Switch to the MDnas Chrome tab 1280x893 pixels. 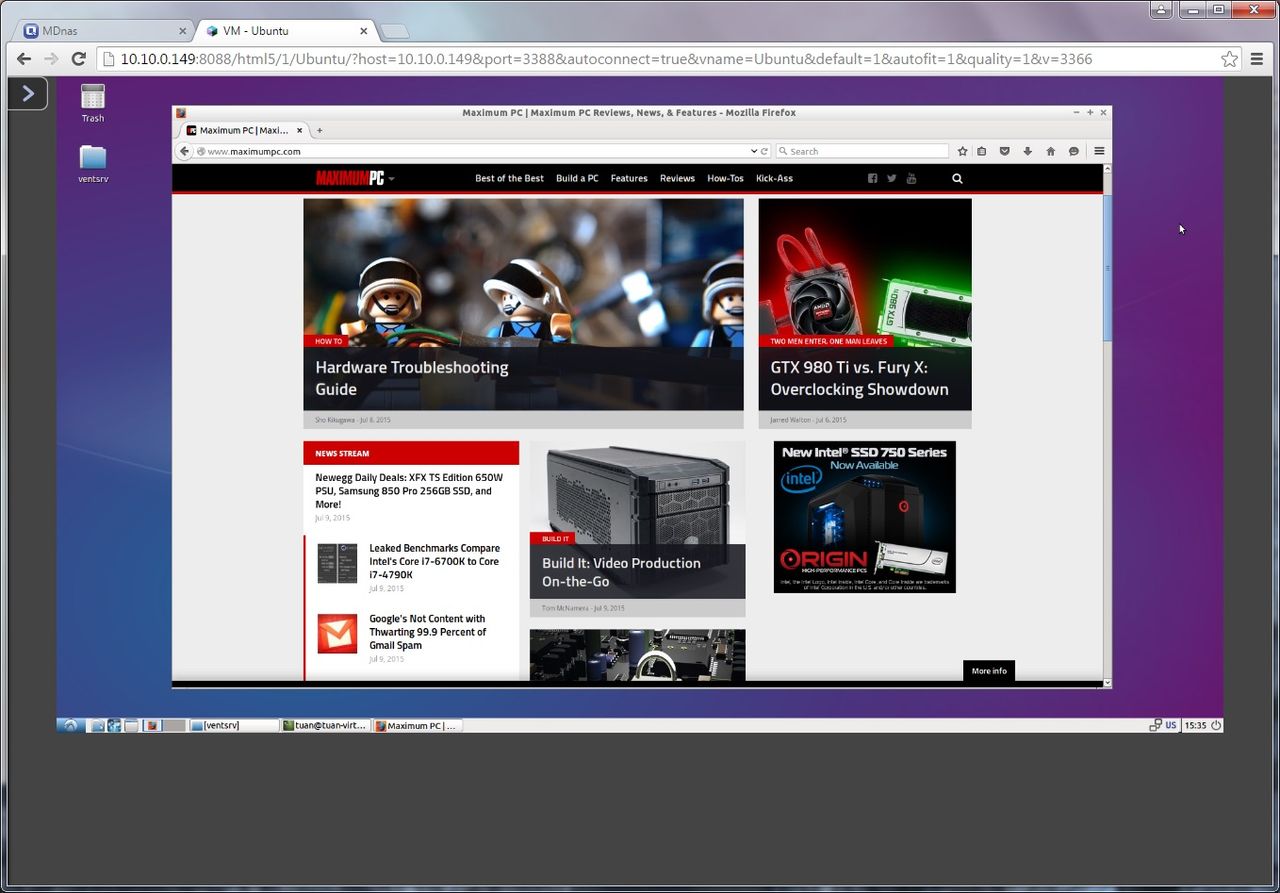point(104,31)
